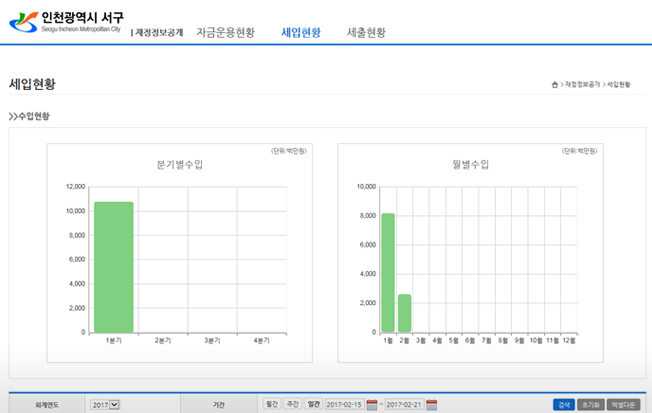Click the 3분기 axis label
Viewport: 652px width, 413px height.
click(x=212, y=341)
